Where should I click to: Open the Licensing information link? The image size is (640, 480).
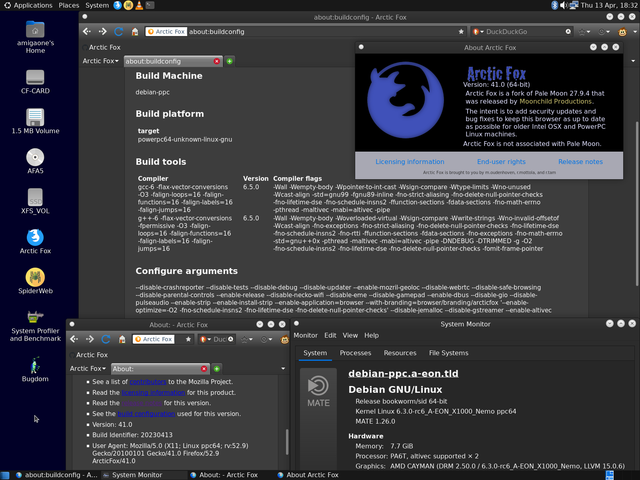pyautogui.click(x=410, y=162)
